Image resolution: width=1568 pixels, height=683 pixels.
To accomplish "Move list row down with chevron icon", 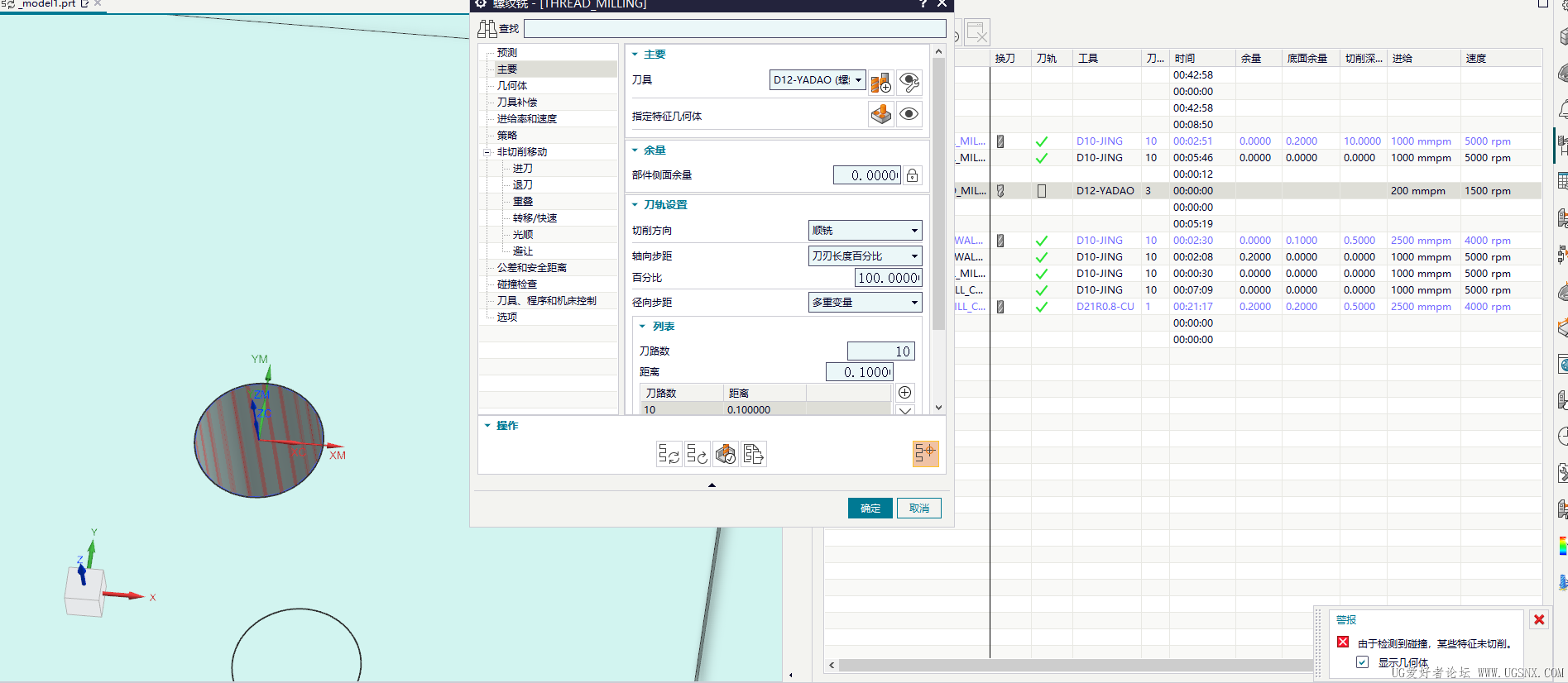I will (x=905, y=411).
